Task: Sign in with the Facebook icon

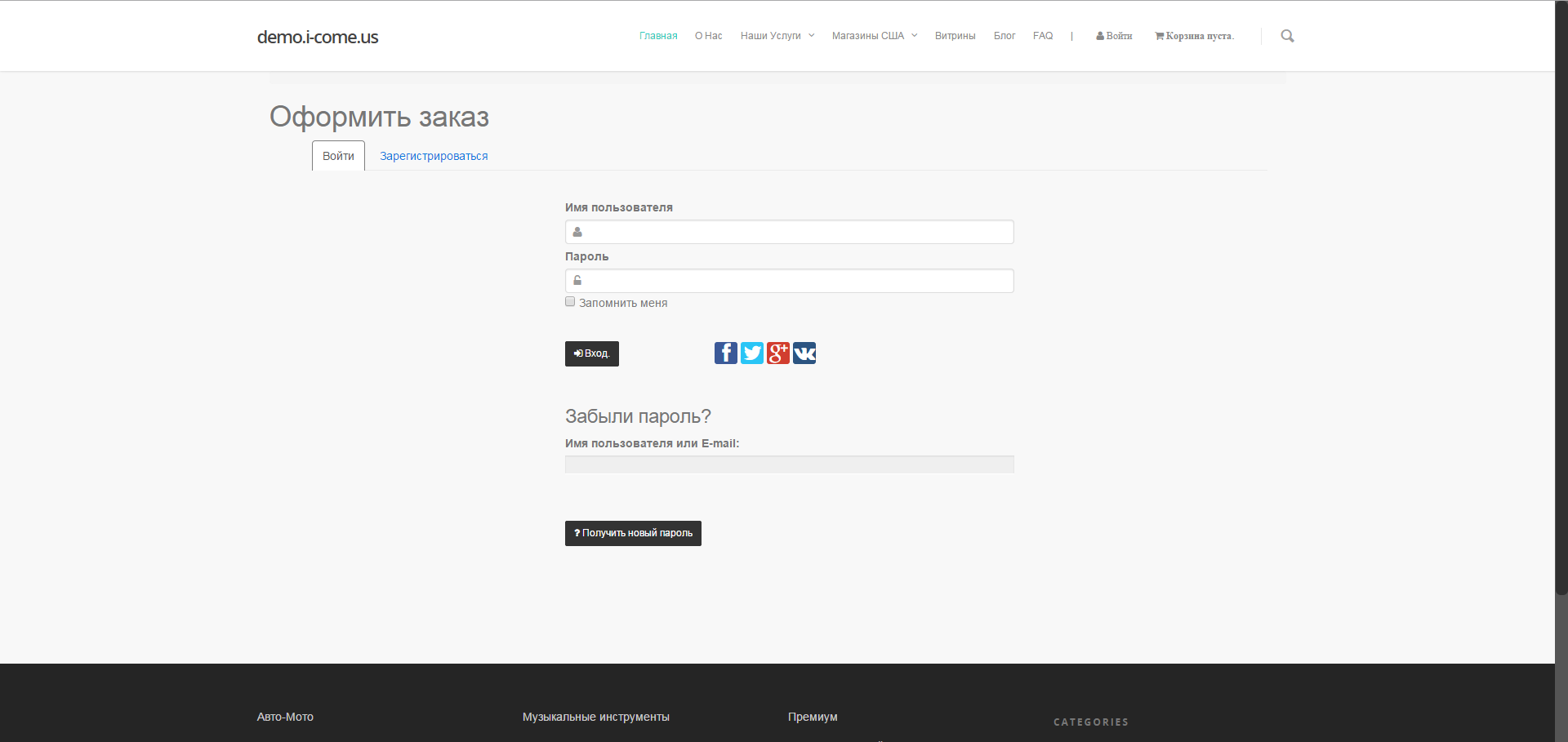Action: coord(726,353)
